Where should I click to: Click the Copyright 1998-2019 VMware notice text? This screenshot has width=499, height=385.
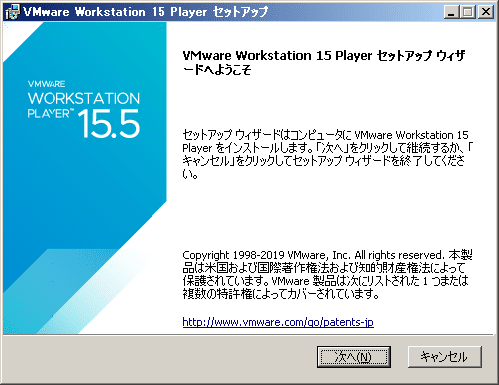pyautogui.click(x=327, y=274)
